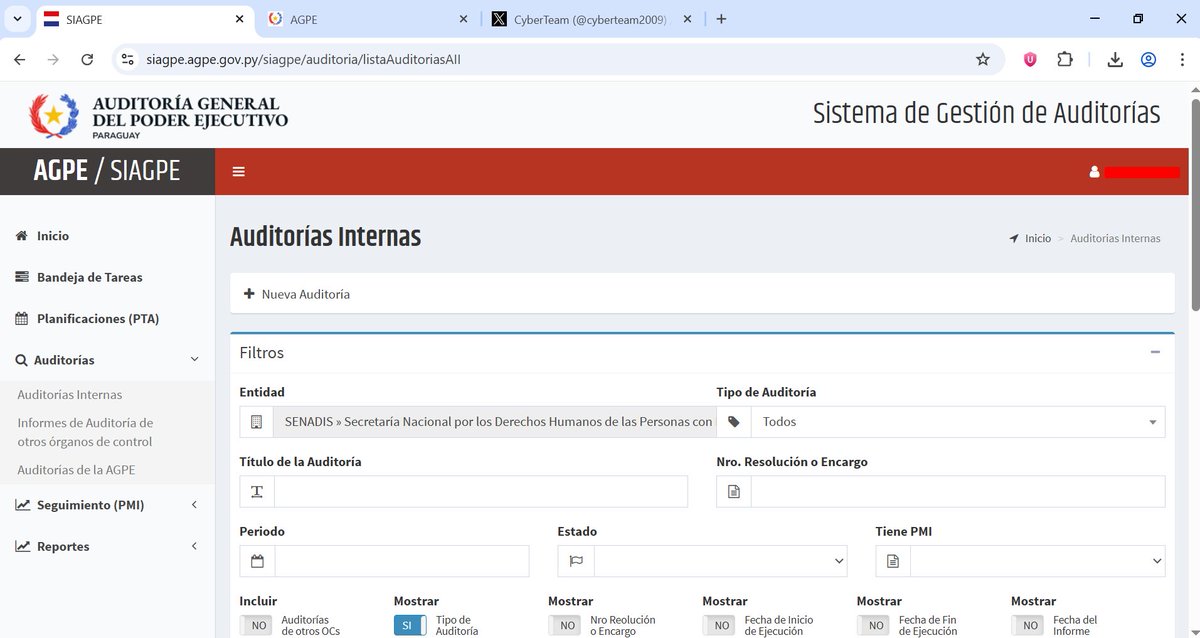Disable the Tipo de Auditoría SI toggle
Screen dimensions: 1200x638
[409, 624]
